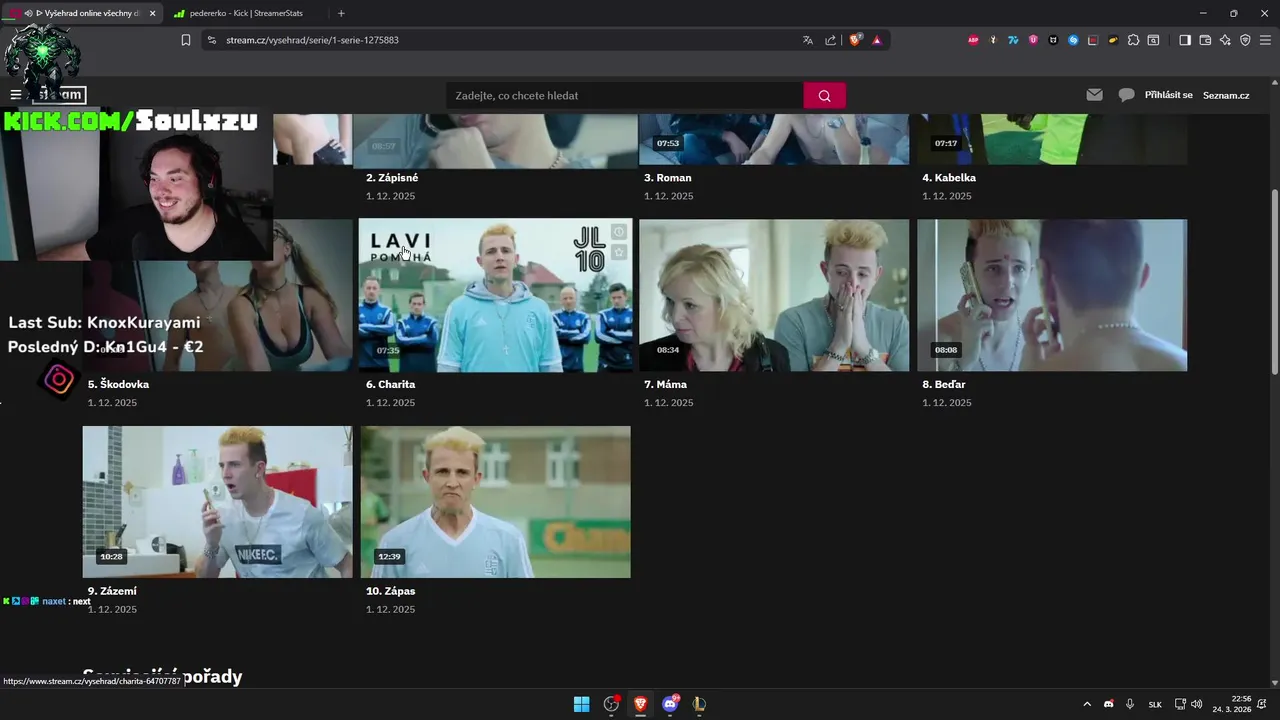Image resolution: width=1280 pixels, height=720 pixels.
Task: Open a new browser tab
Action: point(341,13)
